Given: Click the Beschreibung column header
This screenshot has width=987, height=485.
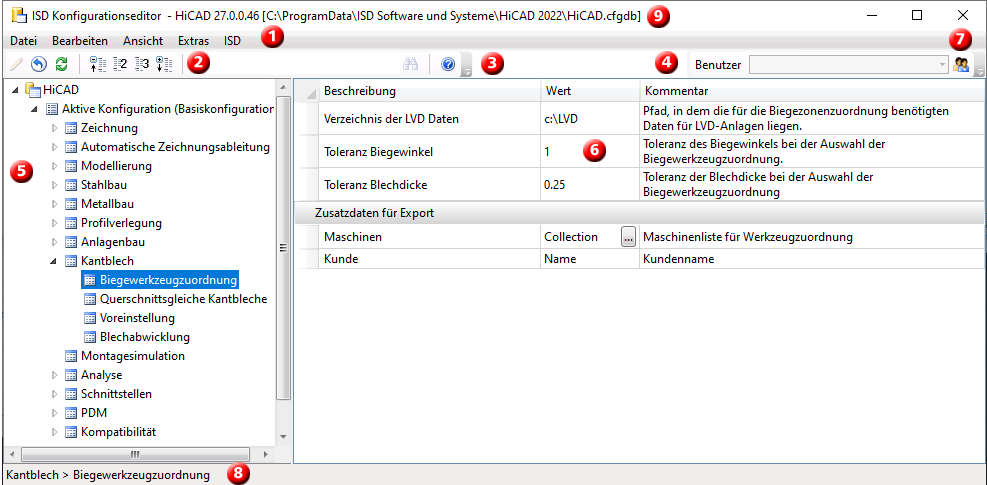Looking at the screenshot, I should (x=429, y=91).
